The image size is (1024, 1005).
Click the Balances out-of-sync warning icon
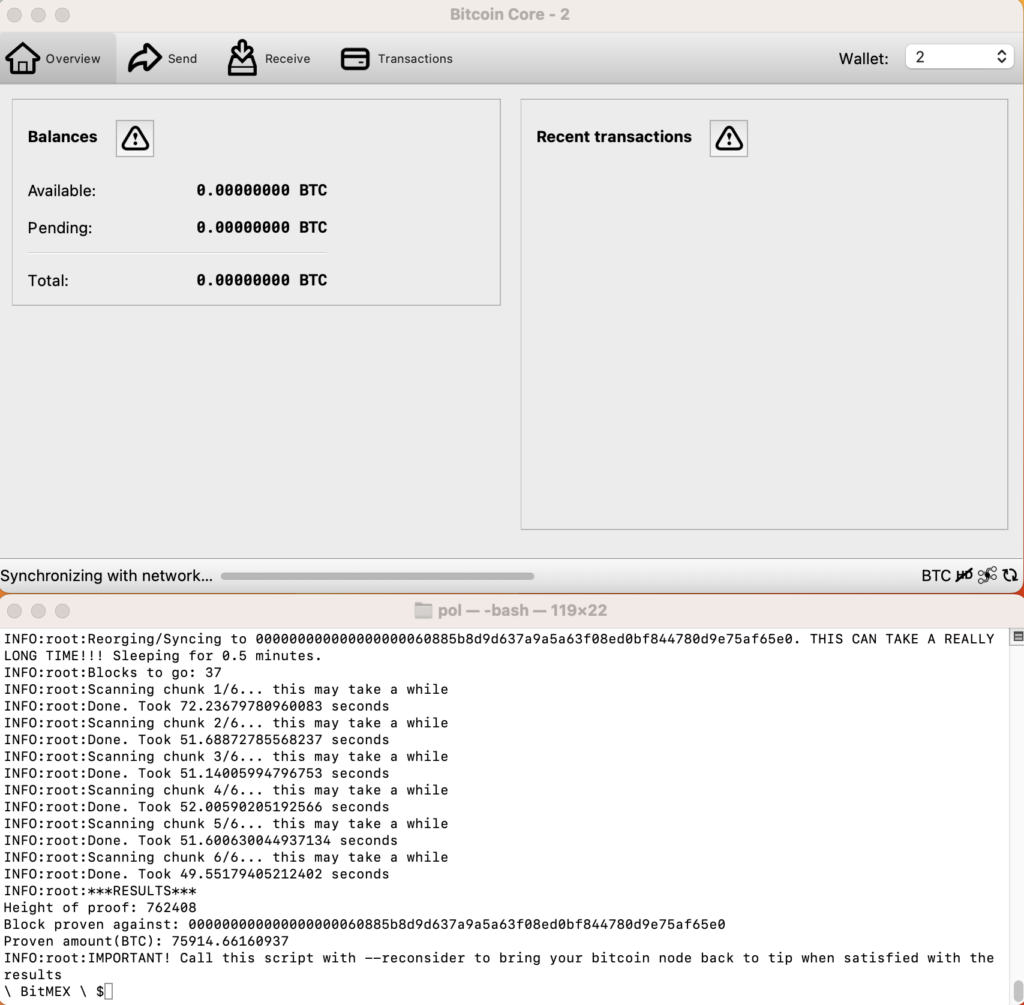[135, 138]
